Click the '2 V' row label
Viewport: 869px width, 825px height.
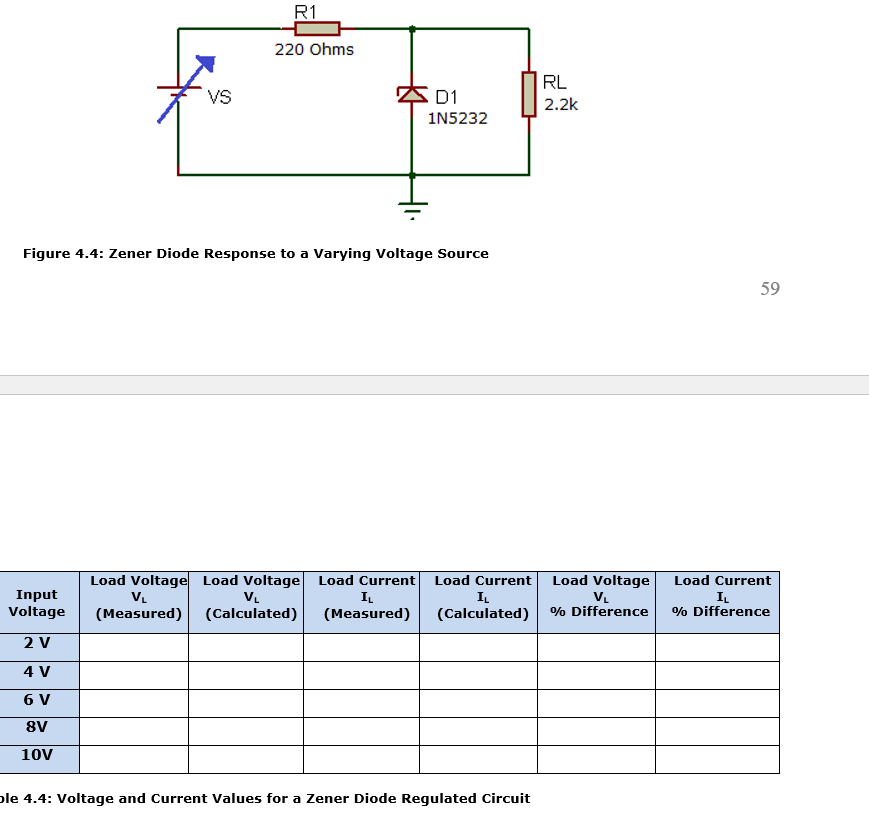pyautogui.click(x=37, y=643)
